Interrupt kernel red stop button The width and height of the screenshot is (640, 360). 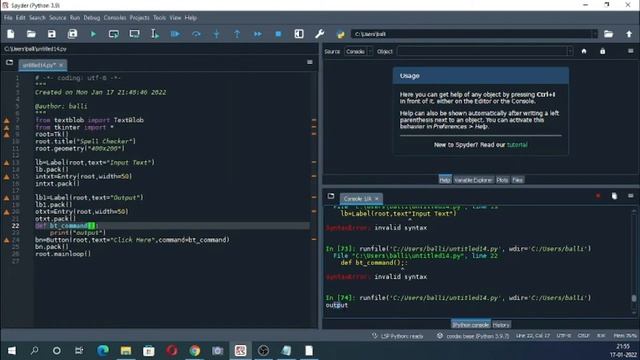click(598, 196)
